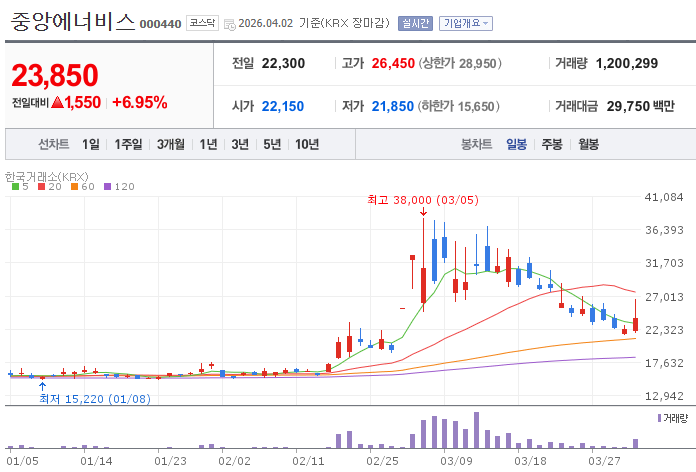Click the purple 120-day moving average swatch

click(x=107, y=186)
